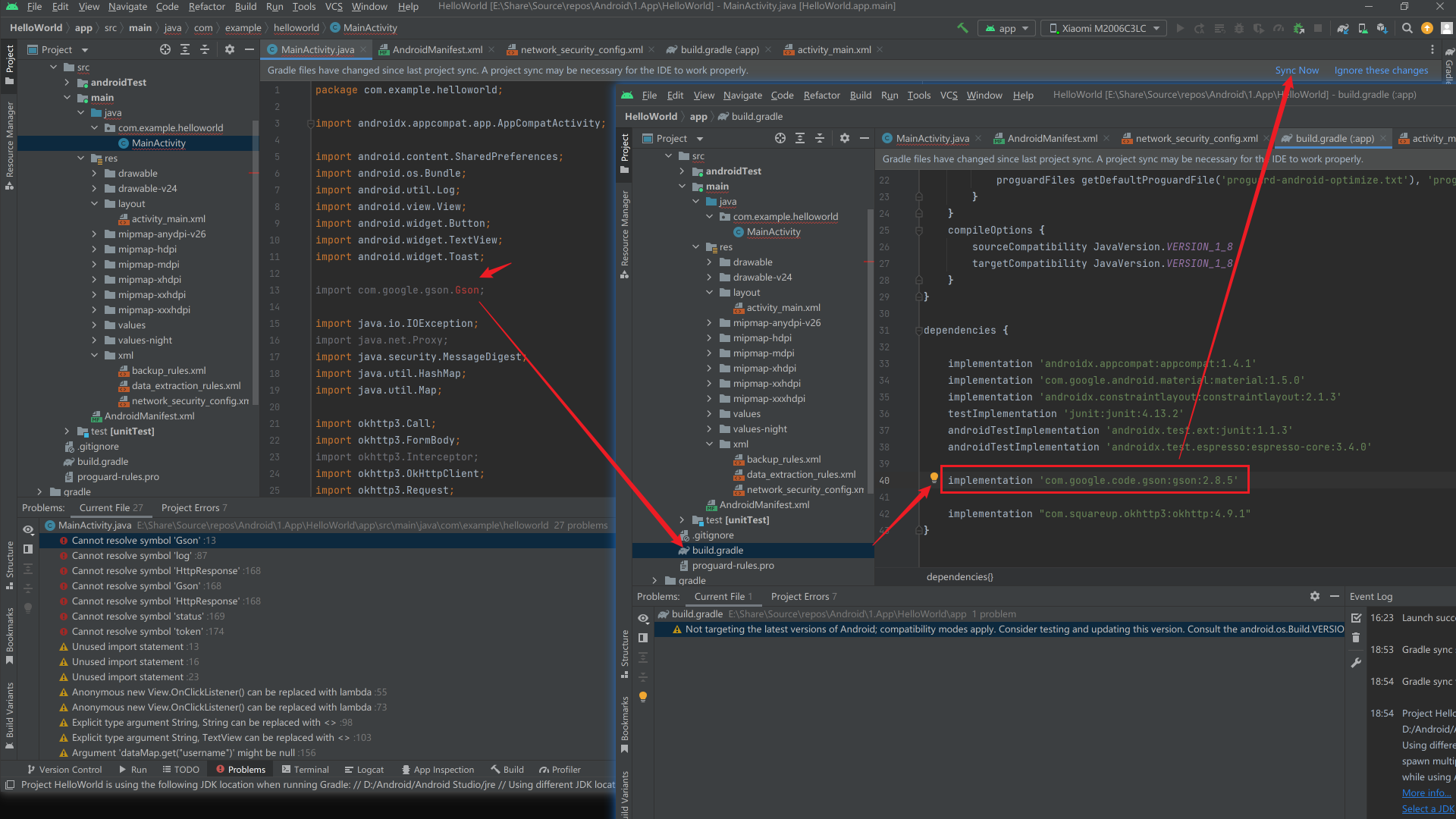Collapse the res folder in main project tree
1456x819 pixels.
point(80,158)
